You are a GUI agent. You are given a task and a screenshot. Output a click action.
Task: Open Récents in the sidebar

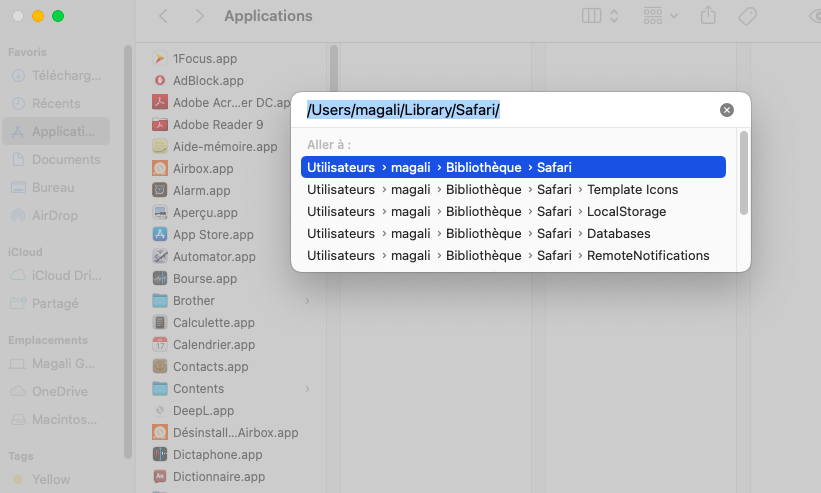[x=57, y=103]
